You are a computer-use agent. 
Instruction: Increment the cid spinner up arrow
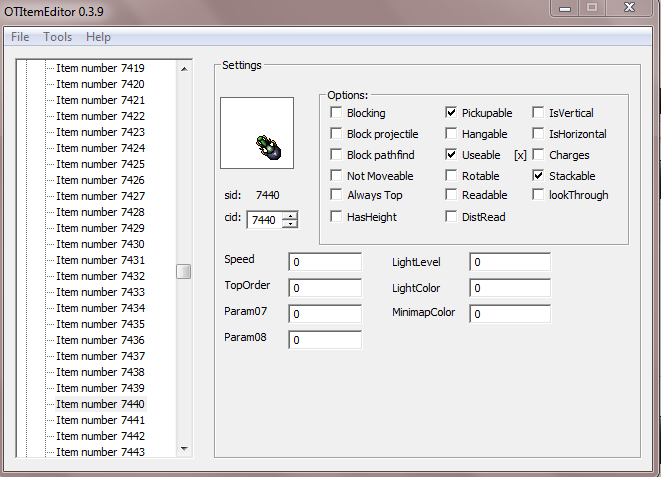click(x=289, y=215)
